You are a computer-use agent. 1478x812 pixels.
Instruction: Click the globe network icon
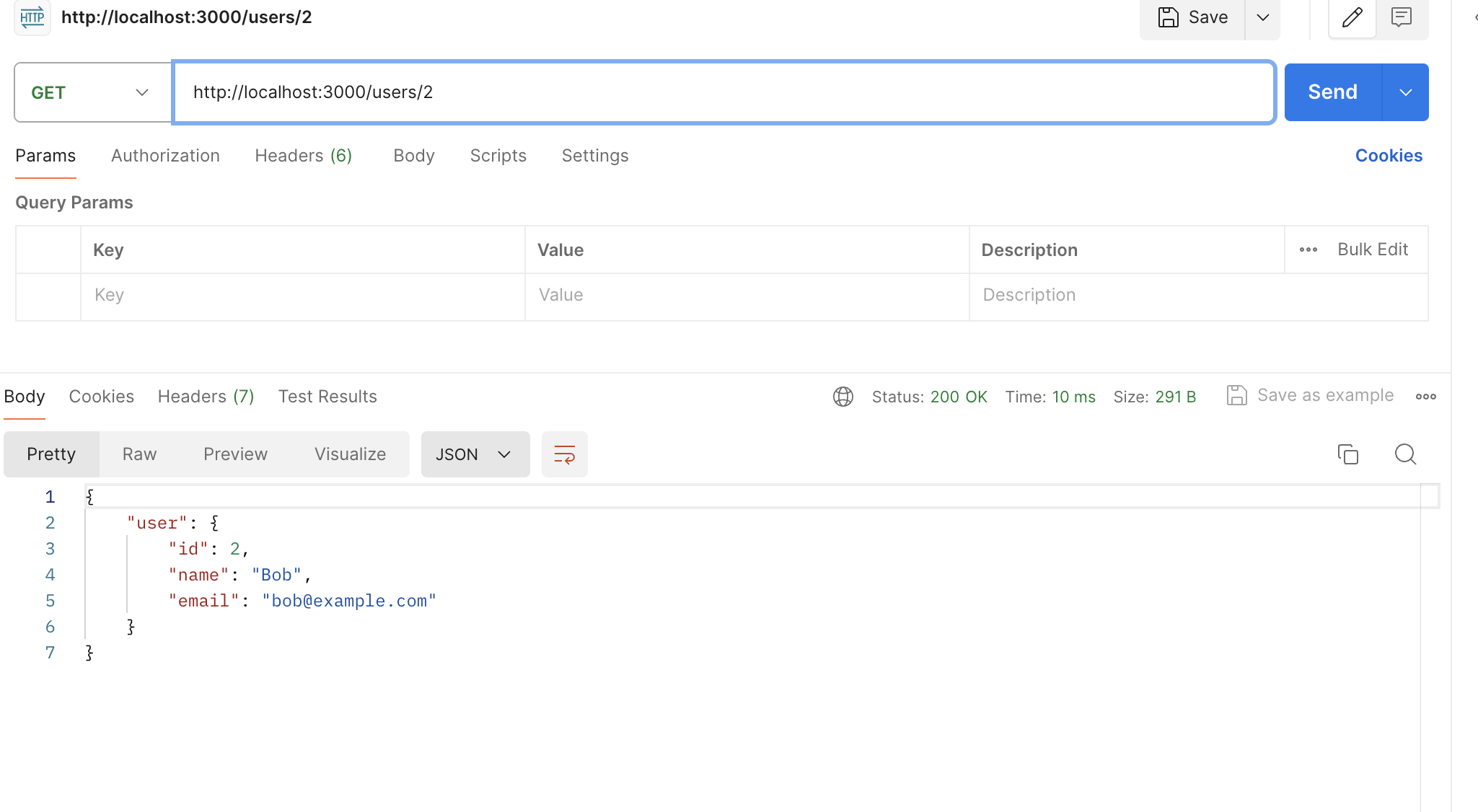[x=843, y=397]
